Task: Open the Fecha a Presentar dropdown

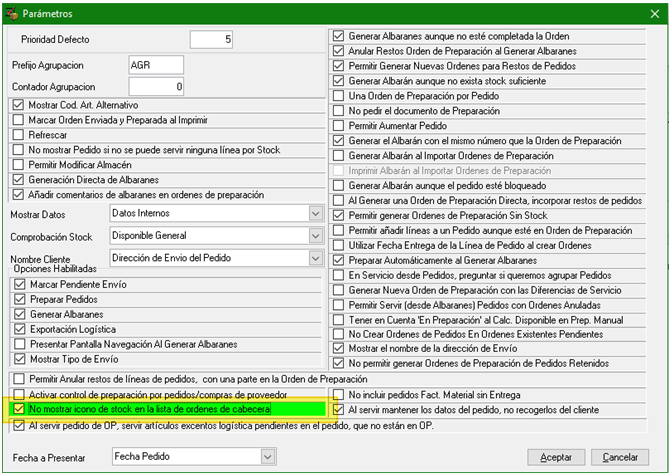Action: click(x=268, y=456)
